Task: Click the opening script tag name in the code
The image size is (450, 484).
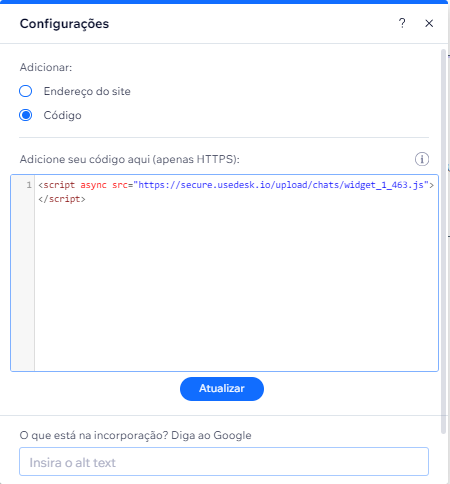Action: point(59,185)
